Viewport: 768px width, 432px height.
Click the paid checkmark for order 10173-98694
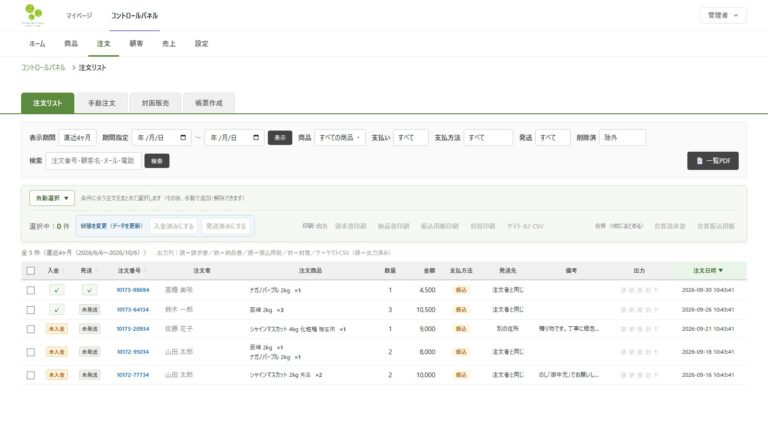pyautogui.click(x=56, y=290)
